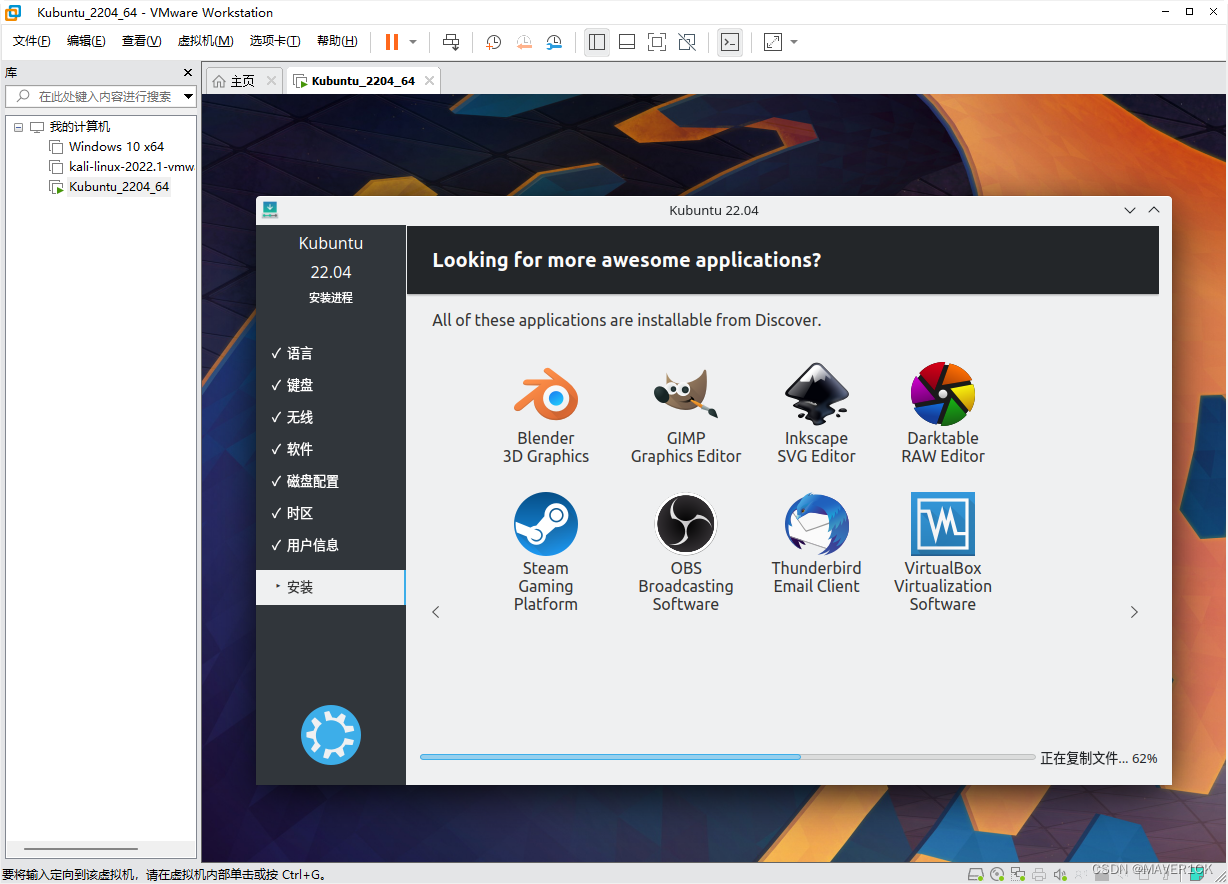Viewport: 1228px width, 884px height.
Task: Select Windows 10 x64 in the library
Action: pyautogui.click(x=116, y=147)
